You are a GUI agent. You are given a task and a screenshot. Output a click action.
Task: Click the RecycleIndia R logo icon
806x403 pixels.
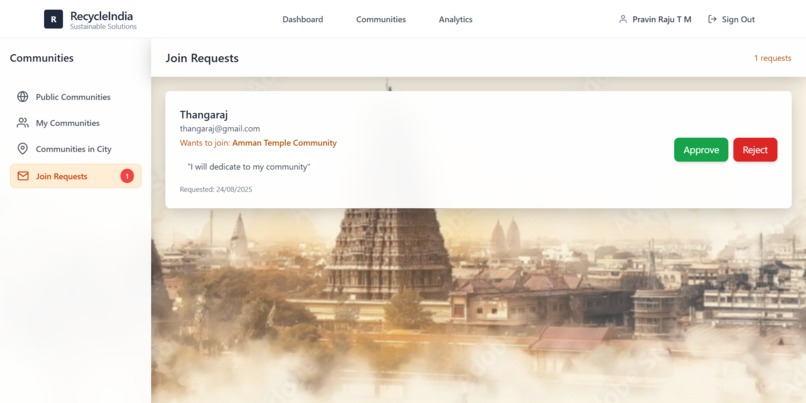pos(53,19)
